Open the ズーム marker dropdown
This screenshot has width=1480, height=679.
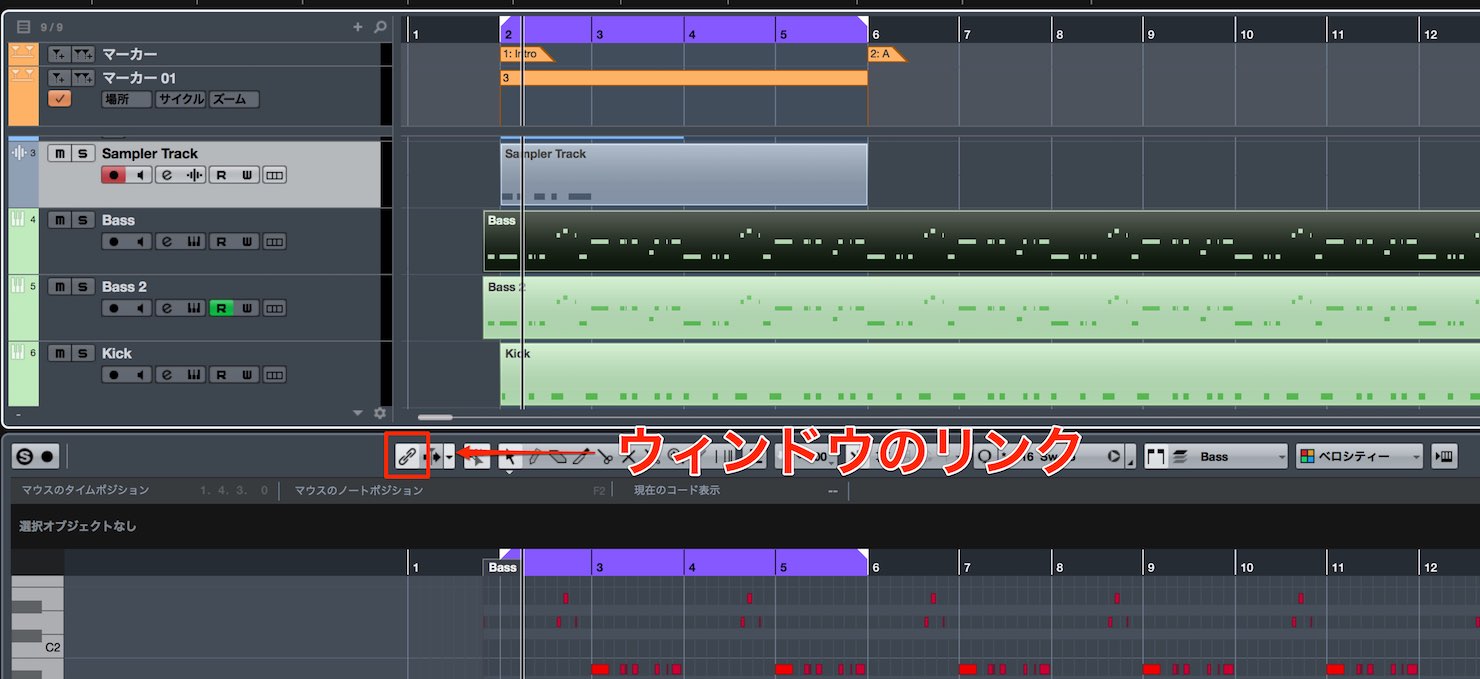coord(234,99)
